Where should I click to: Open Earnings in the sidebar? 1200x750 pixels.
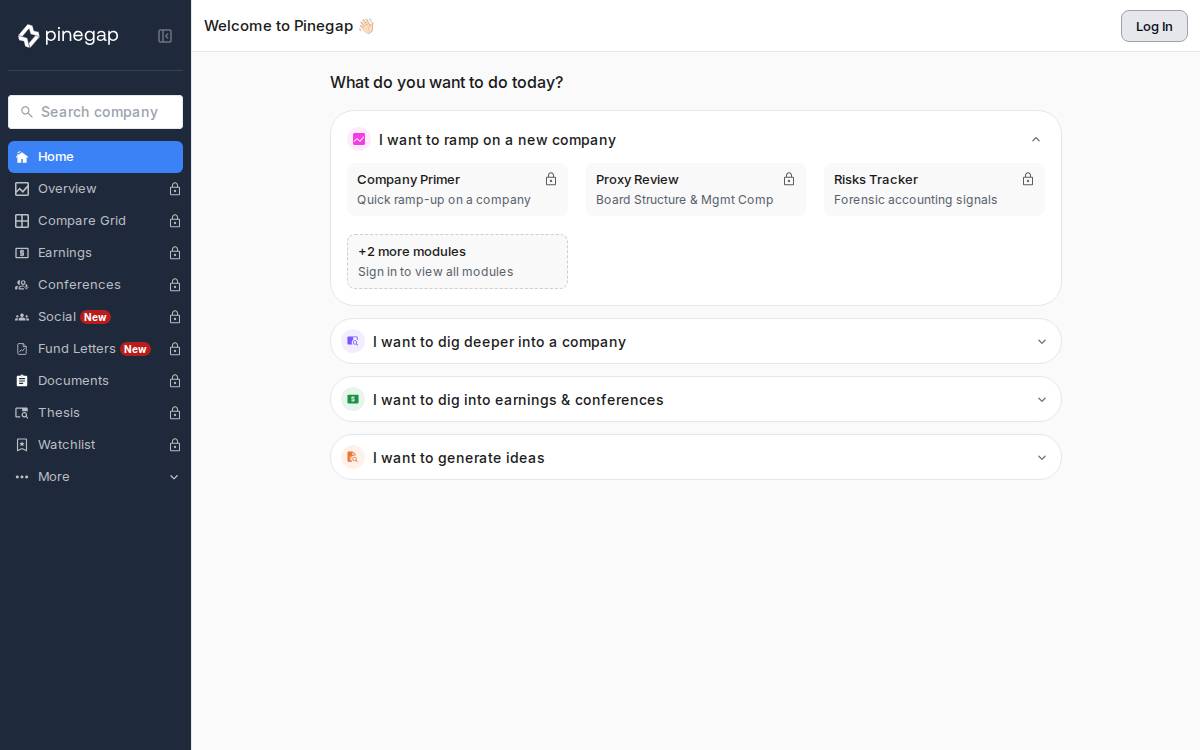95,253
